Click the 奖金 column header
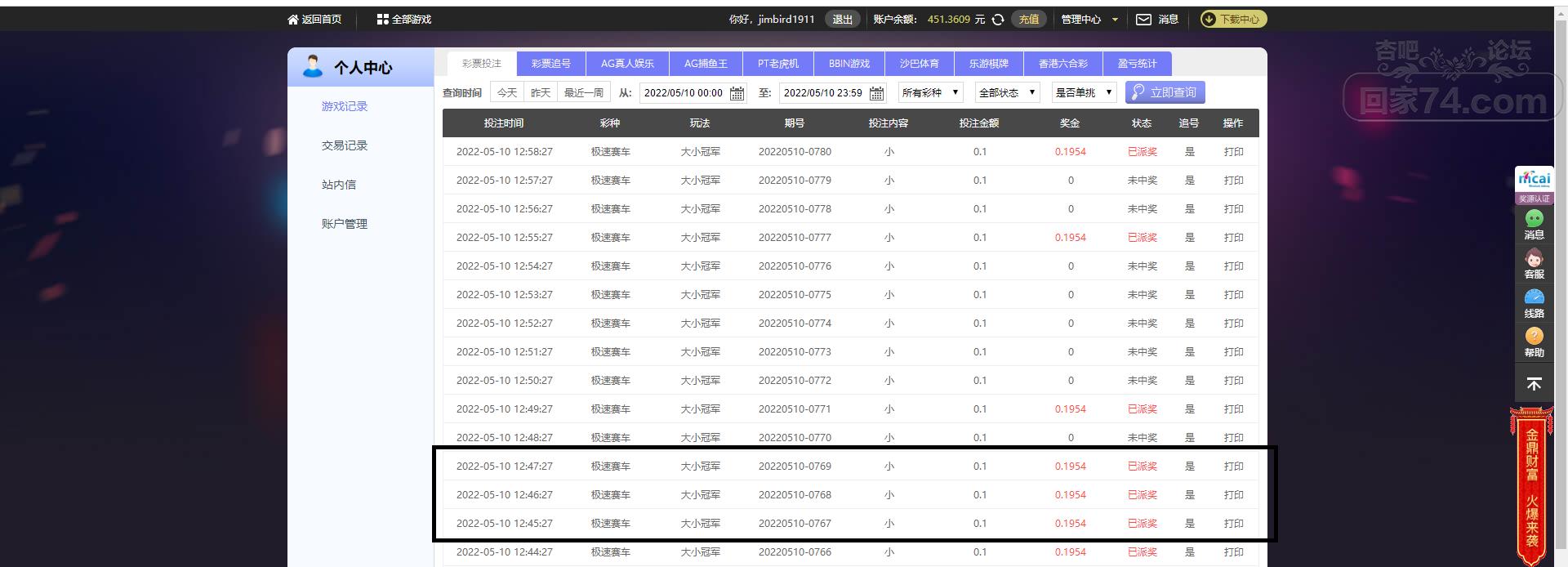The width and height of the screenshot is (1568, 567). (x=1070, y=123)
